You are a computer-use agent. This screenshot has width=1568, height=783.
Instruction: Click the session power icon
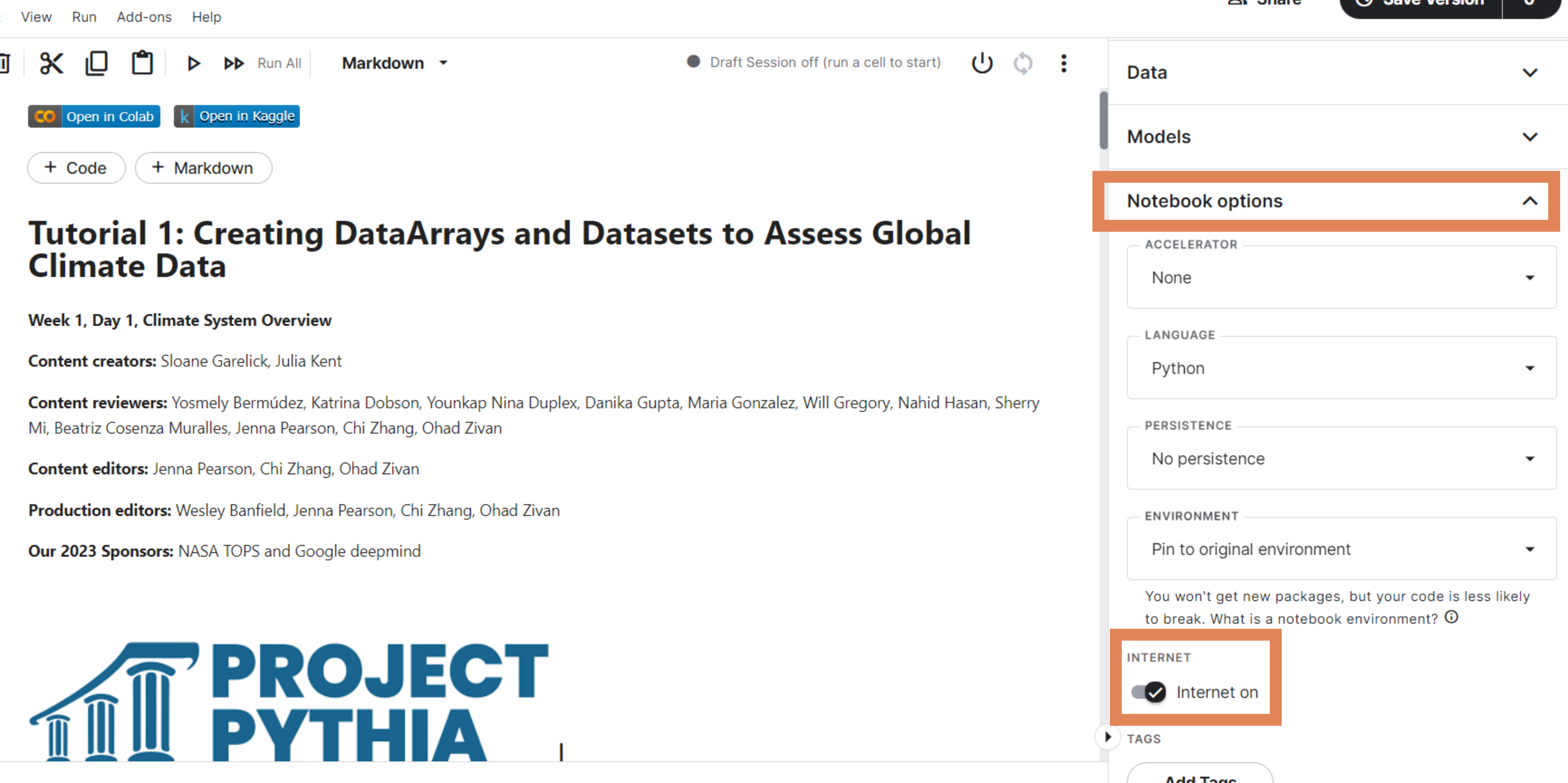(x=982, y=63)
